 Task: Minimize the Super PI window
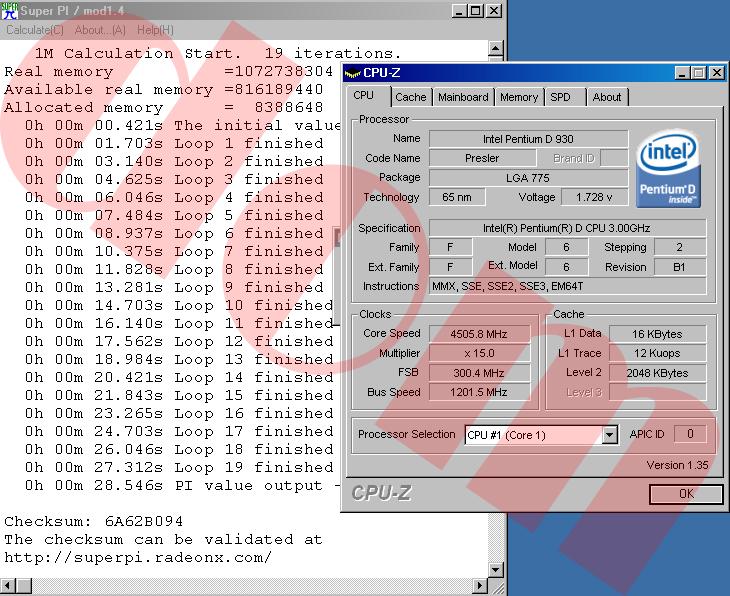[x=460, y=11]
